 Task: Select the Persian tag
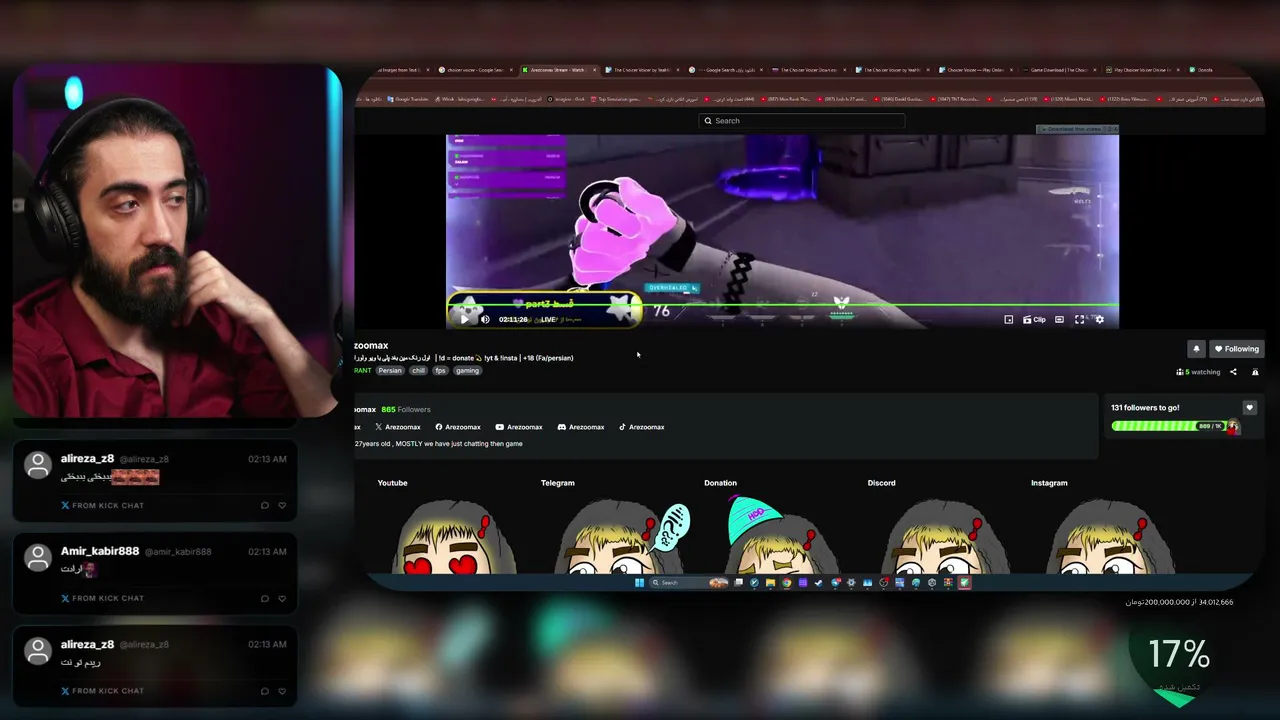[x=390, y=370]
